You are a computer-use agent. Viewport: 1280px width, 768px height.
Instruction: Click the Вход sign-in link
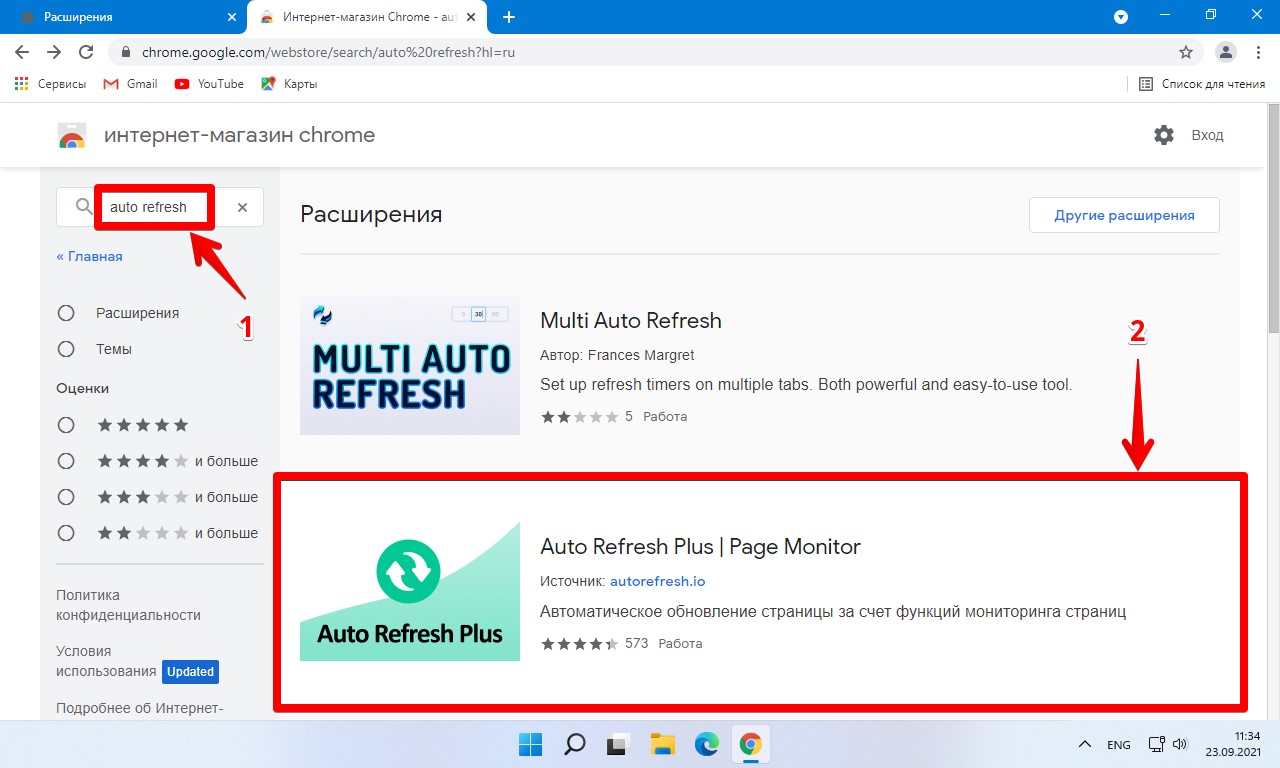[x=1207, y=135]
